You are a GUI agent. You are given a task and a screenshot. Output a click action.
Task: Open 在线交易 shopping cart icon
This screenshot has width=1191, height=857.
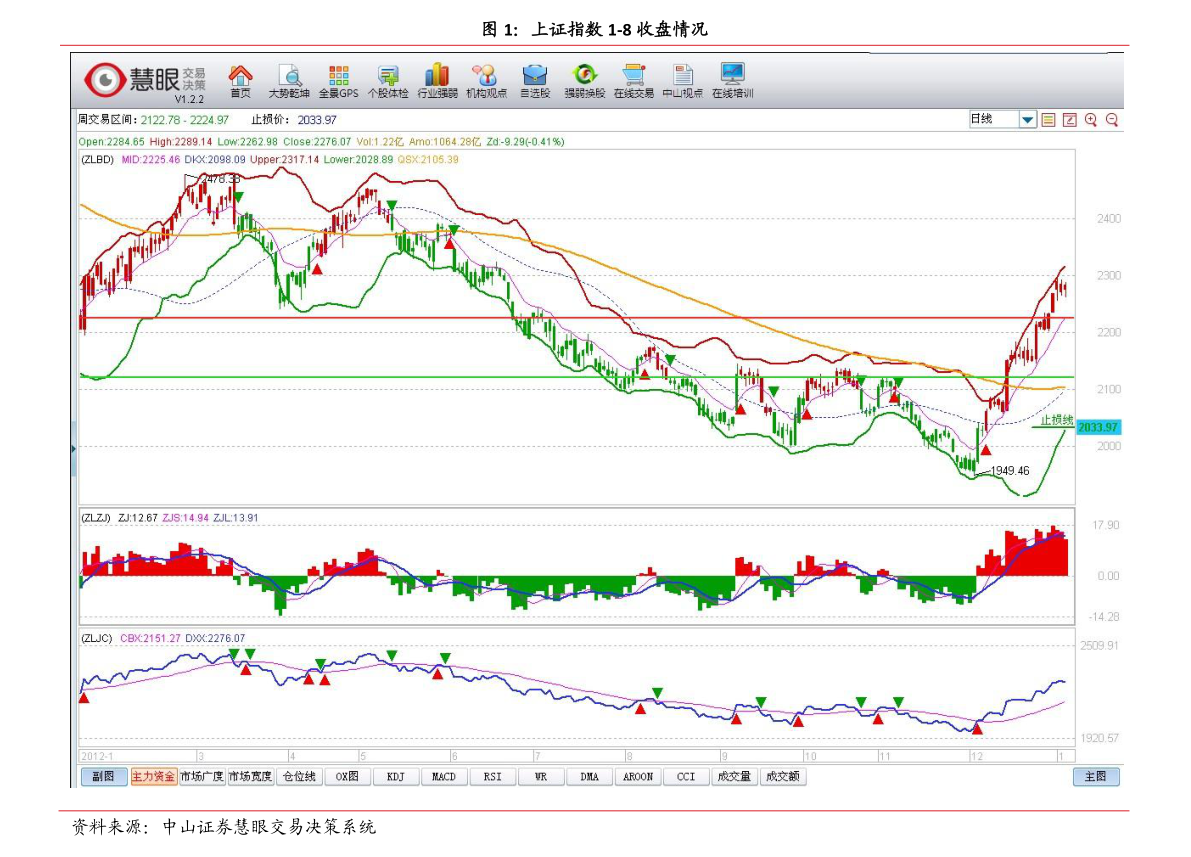pyautogui.click(x=633, y=76)
